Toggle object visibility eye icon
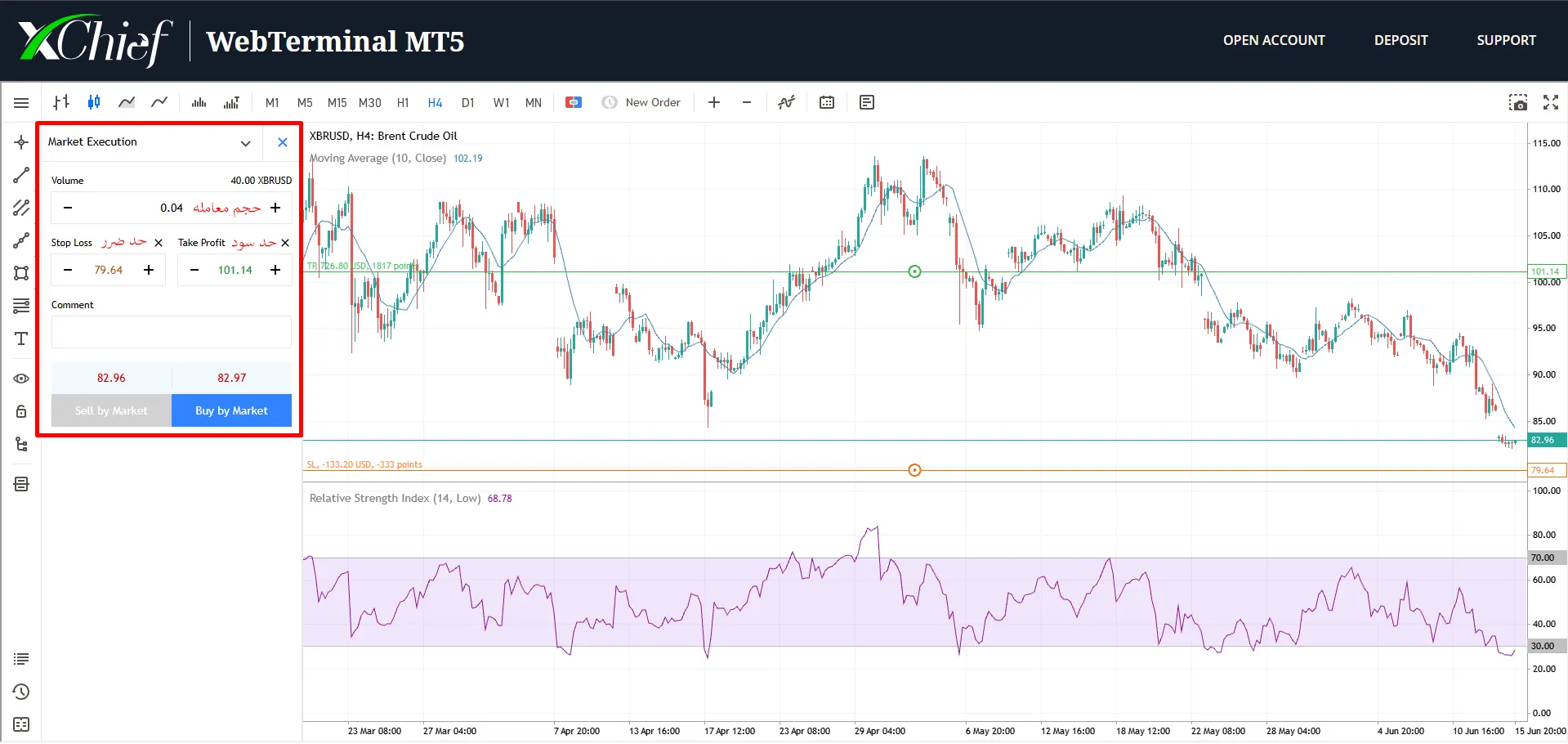 21,379
